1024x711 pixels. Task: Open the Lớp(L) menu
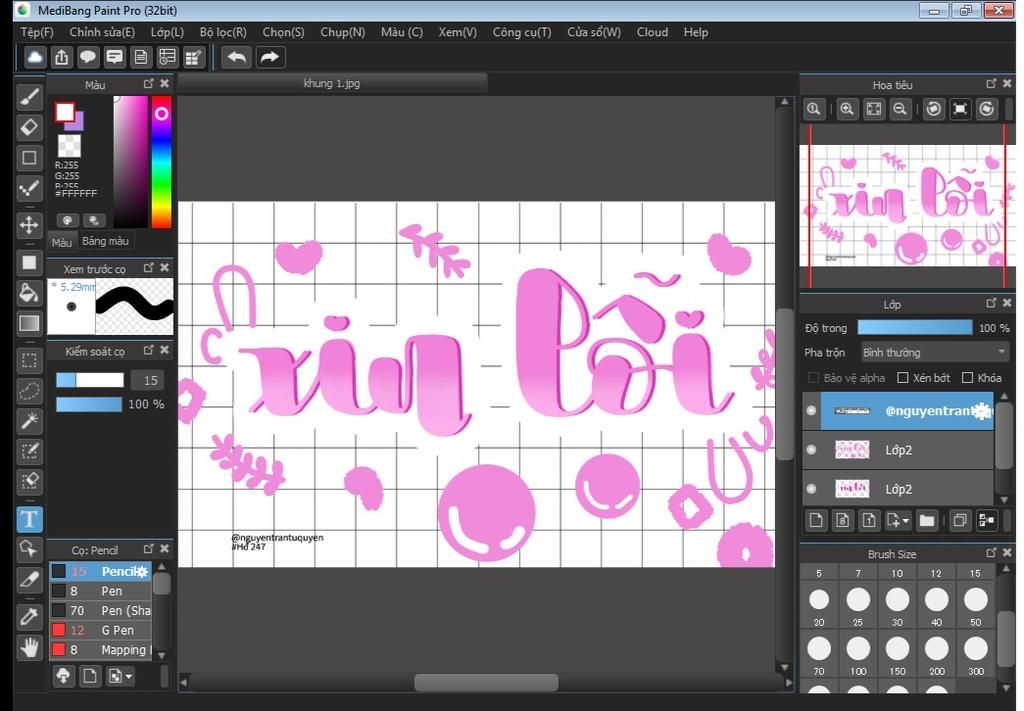click(x=167, y=32)
